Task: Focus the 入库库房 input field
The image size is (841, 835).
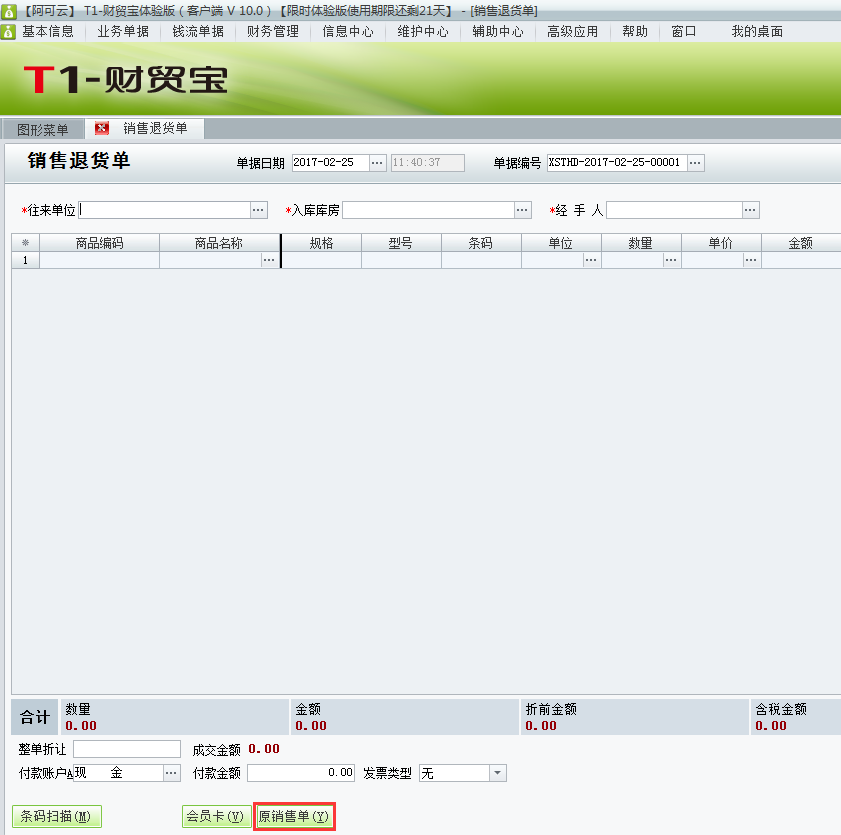Action: 429,210
